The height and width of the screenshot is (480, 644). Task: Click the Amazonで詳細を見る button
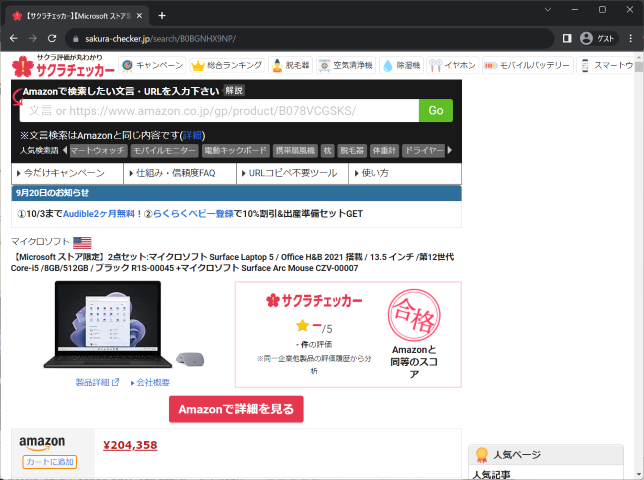click(236, 409)
